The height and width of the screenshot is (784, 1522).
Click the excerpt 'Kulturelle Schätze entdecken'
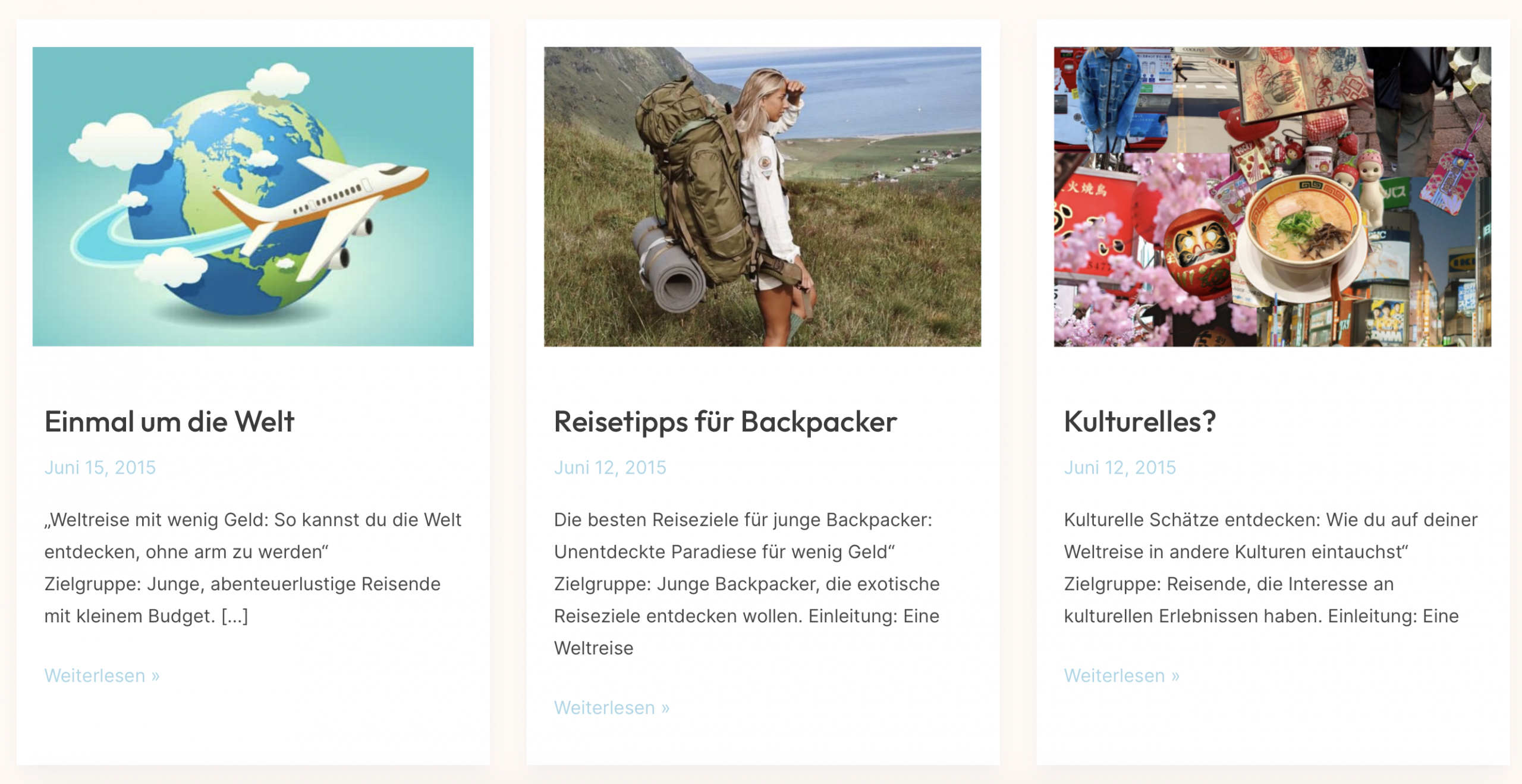tap(1271, 568)
